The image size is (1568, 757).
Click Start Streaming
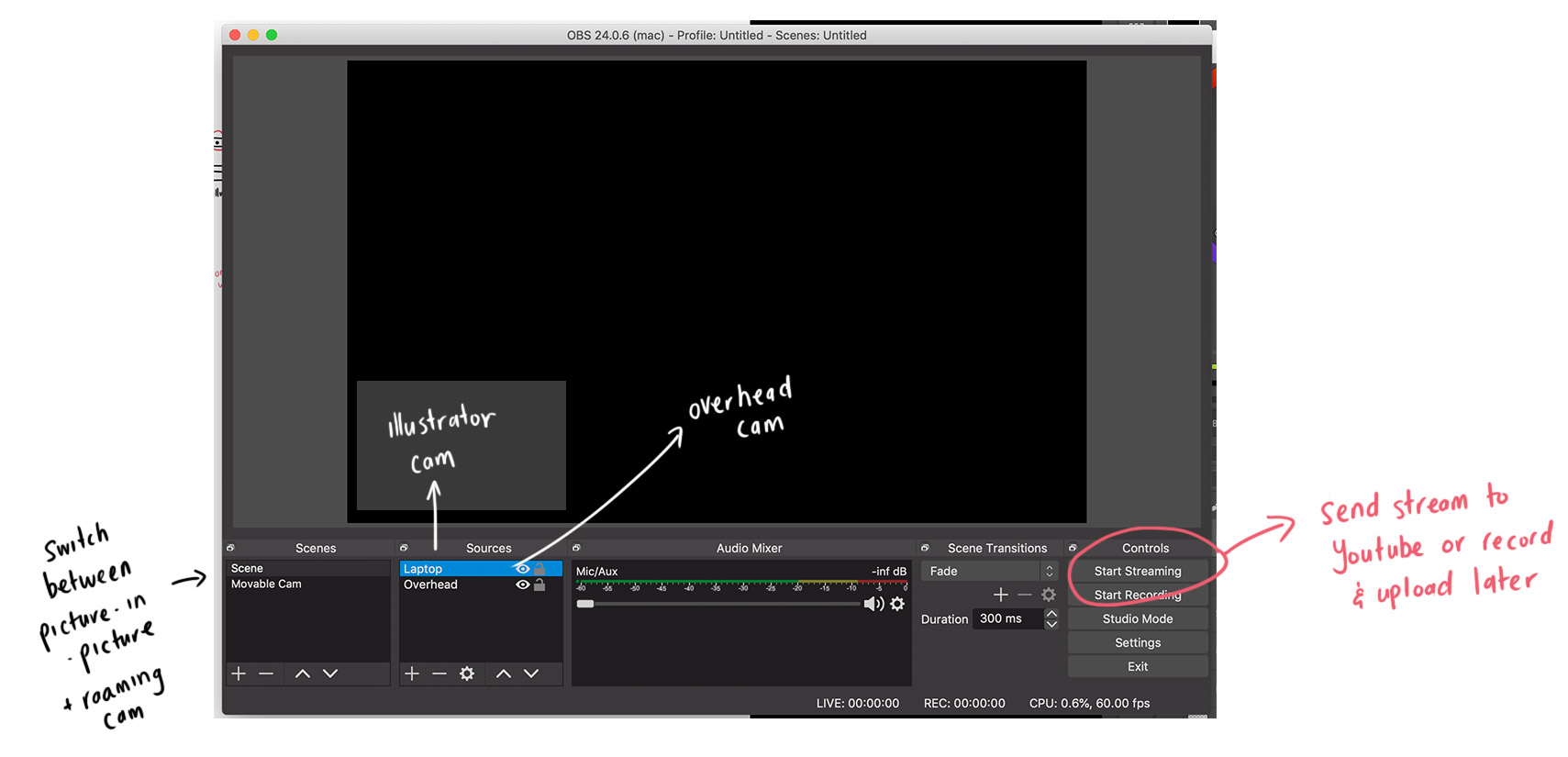coord(1138,571)
